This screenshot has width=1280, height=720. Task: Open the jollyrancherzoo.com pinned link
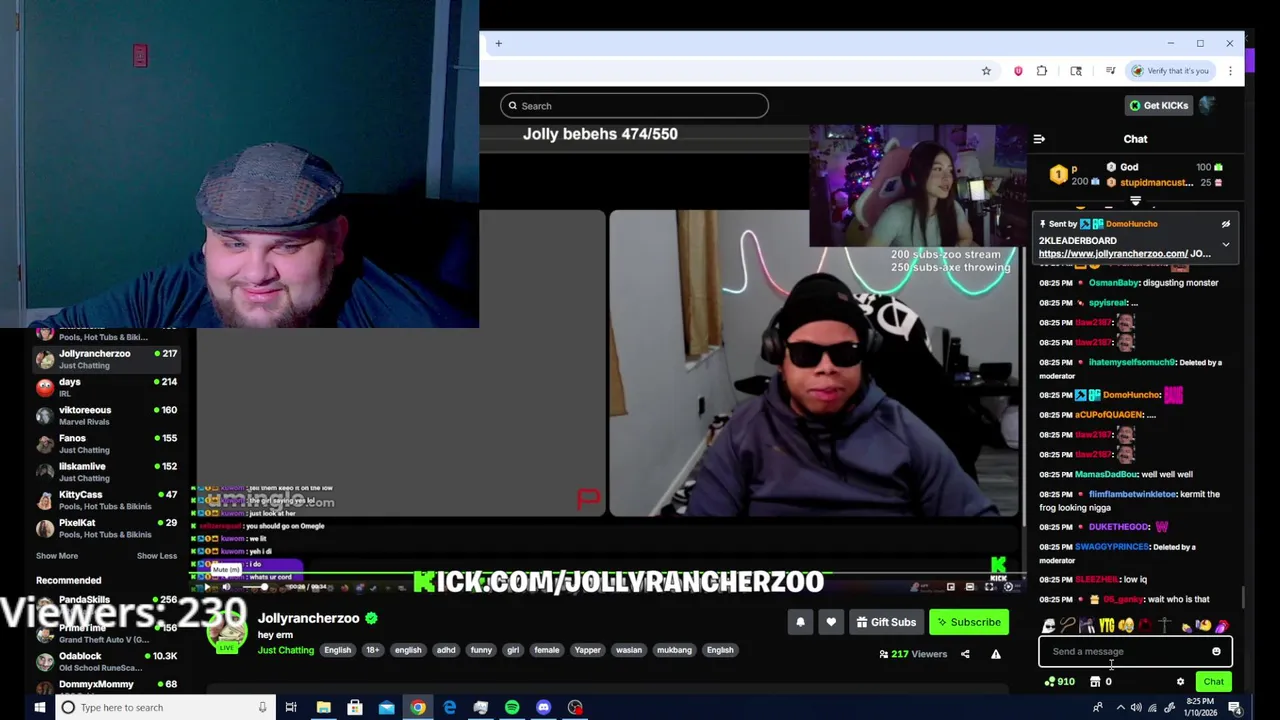tap(1113, 254)
